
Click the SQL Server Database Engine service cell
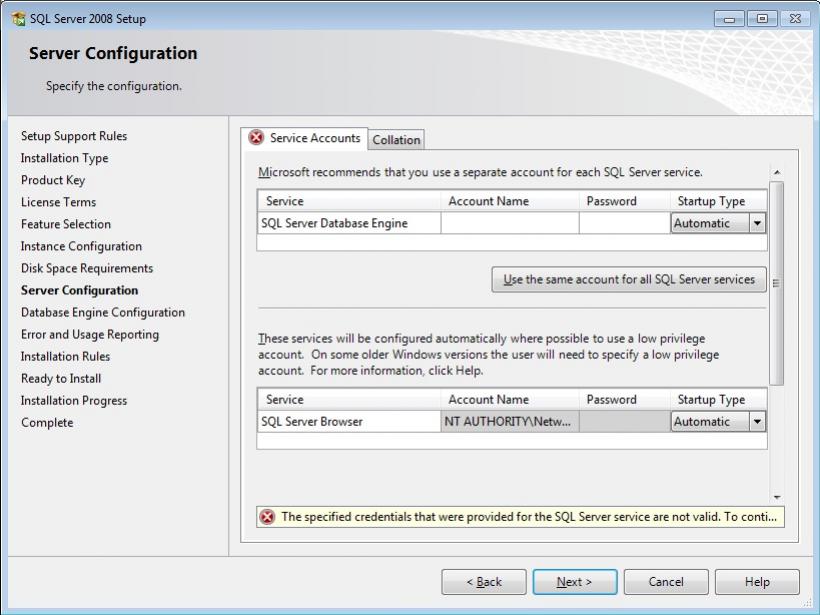click(x=349, y=223)
